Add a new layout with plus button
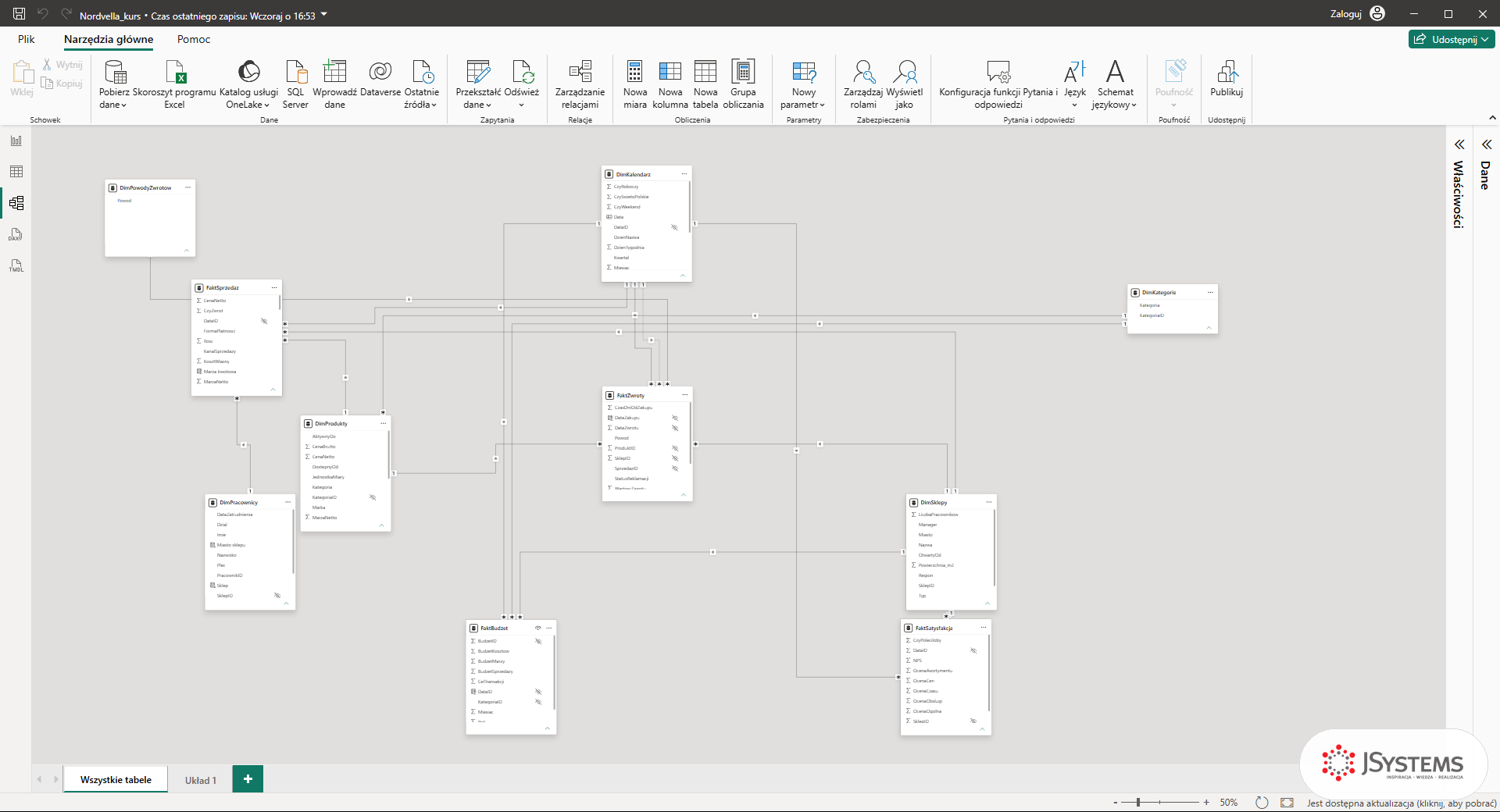Screen dimensions: 1500x812 (x=248, y=779)
